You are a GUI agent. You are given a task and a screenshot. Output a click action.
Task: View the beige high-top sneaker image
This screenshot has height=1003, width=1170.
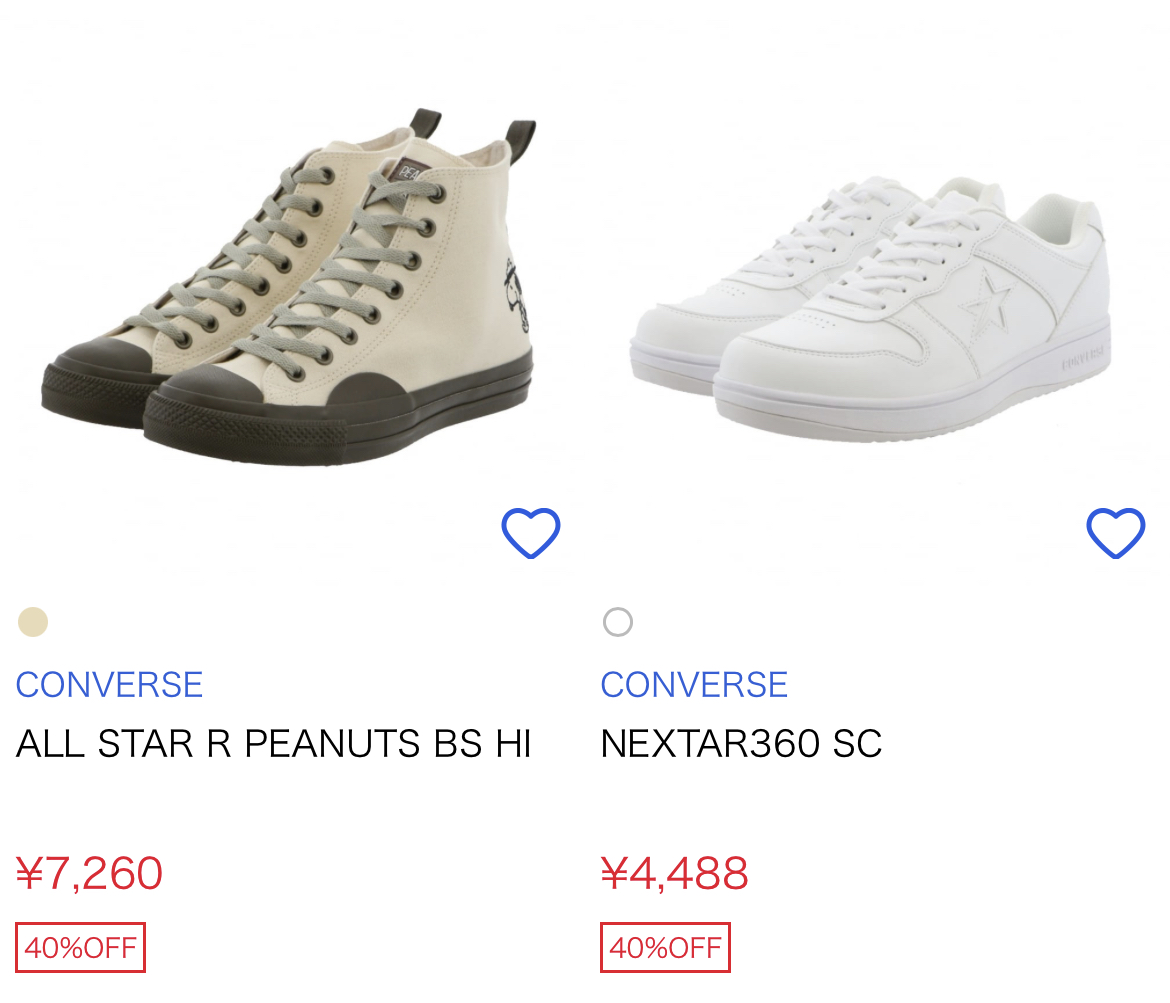tap(290, 290)
